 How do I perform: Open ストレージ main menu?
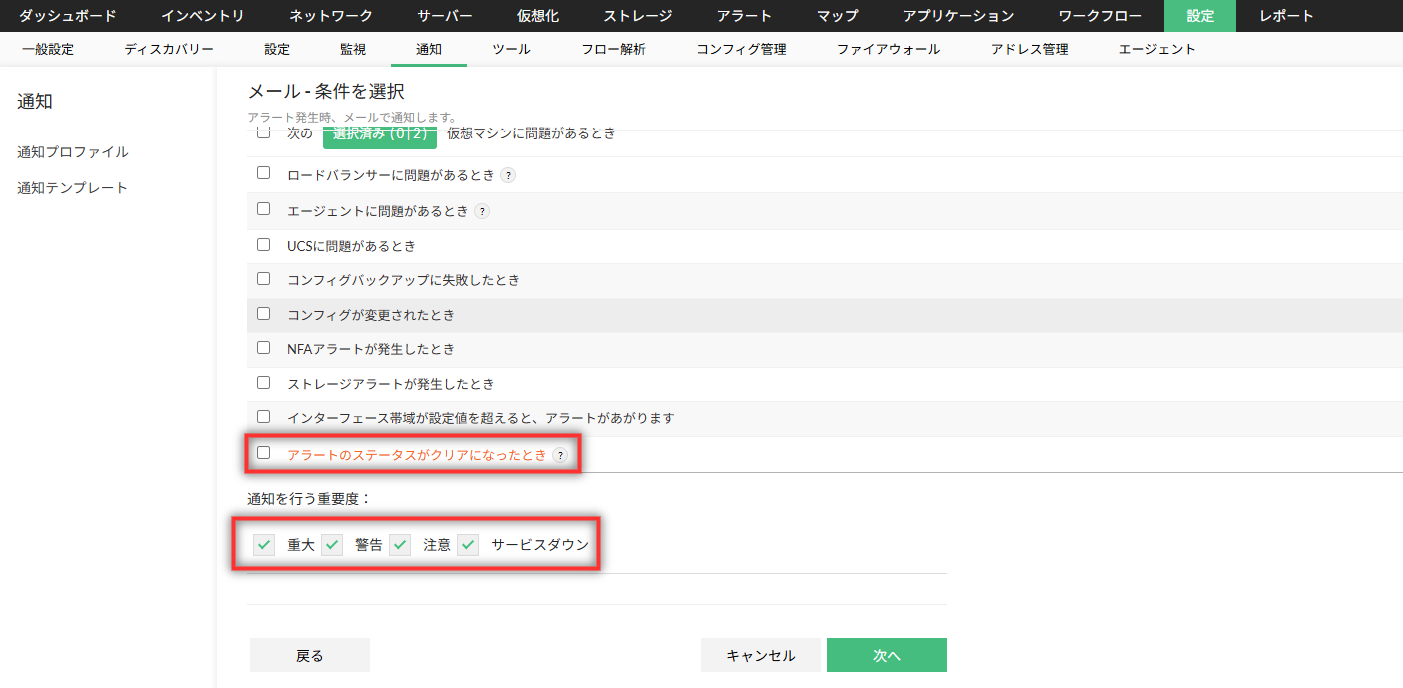coord(638,16)
